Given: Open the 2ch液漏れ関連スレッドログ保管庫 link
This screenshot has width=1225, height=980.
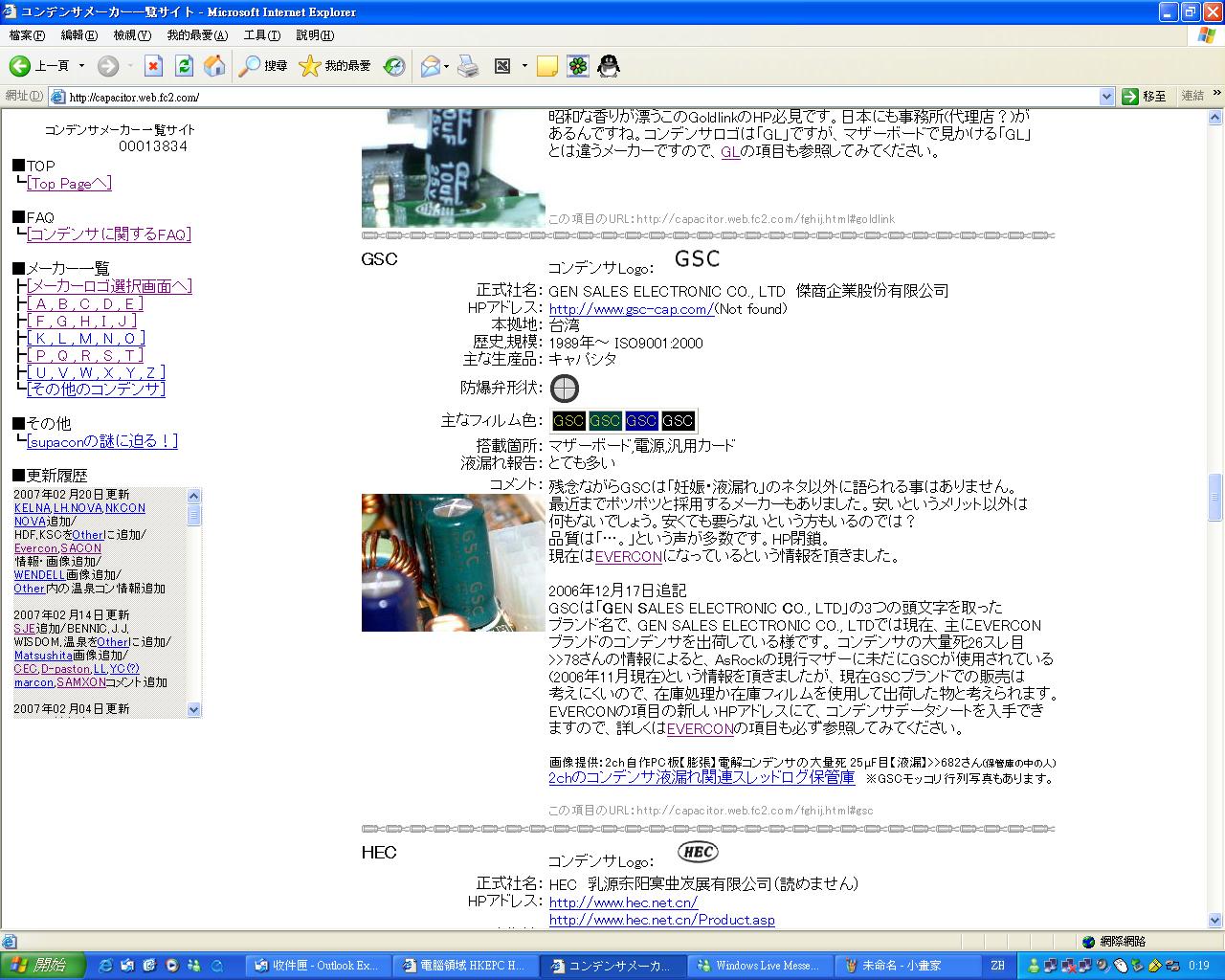Looking at the screenshot, I should click(702, 778).
